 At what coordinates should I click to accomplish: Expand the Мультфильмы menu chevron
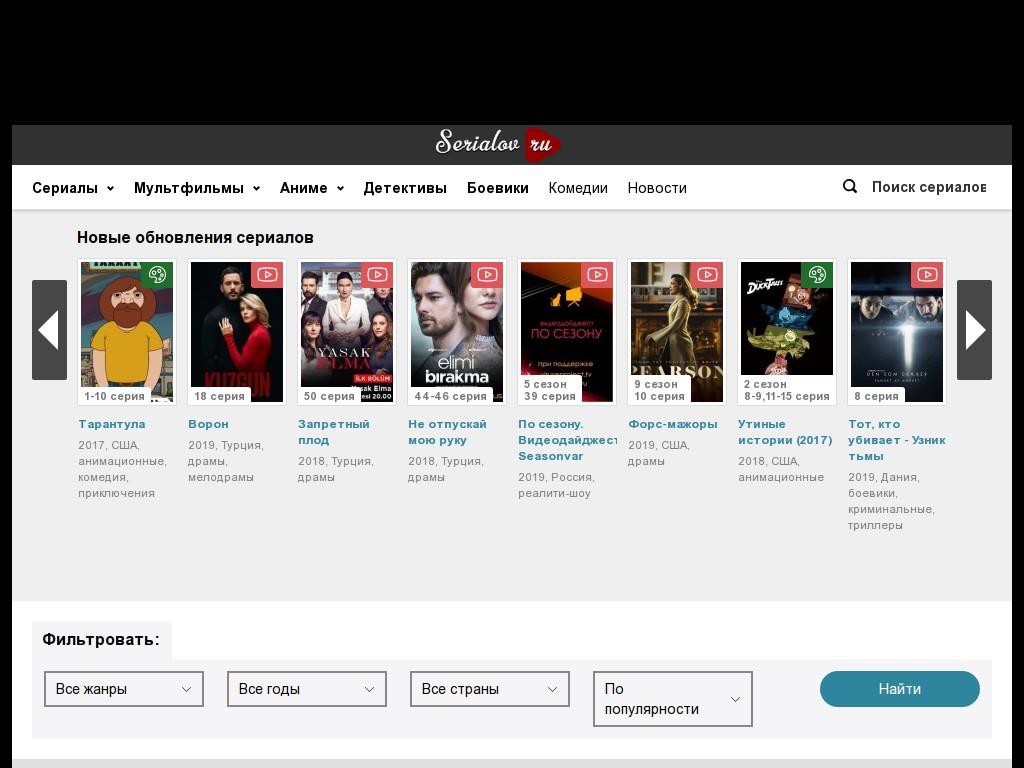(257, 189)
